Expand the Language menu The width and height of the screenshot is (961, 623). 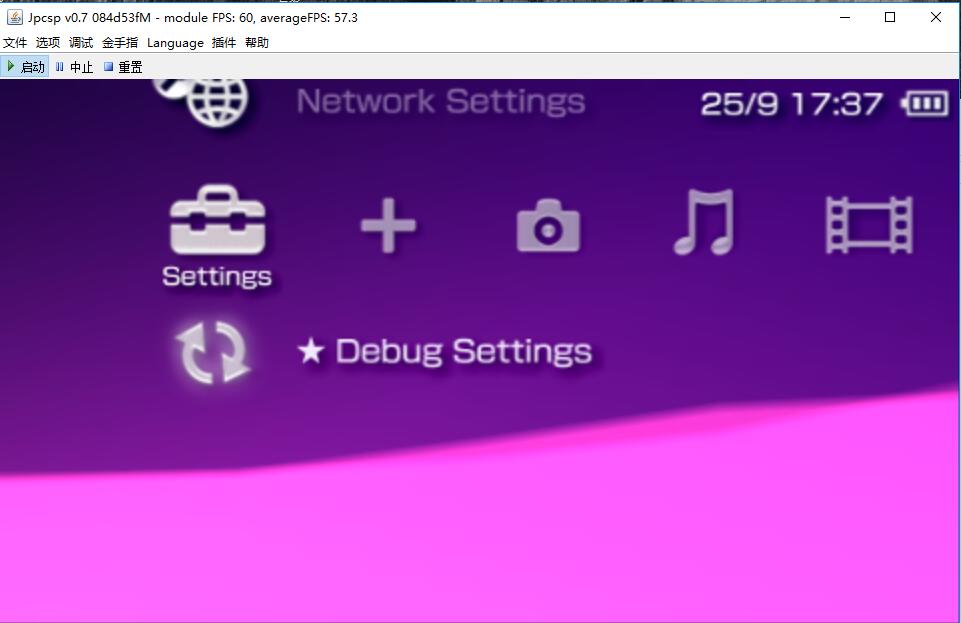coord(175,43)
